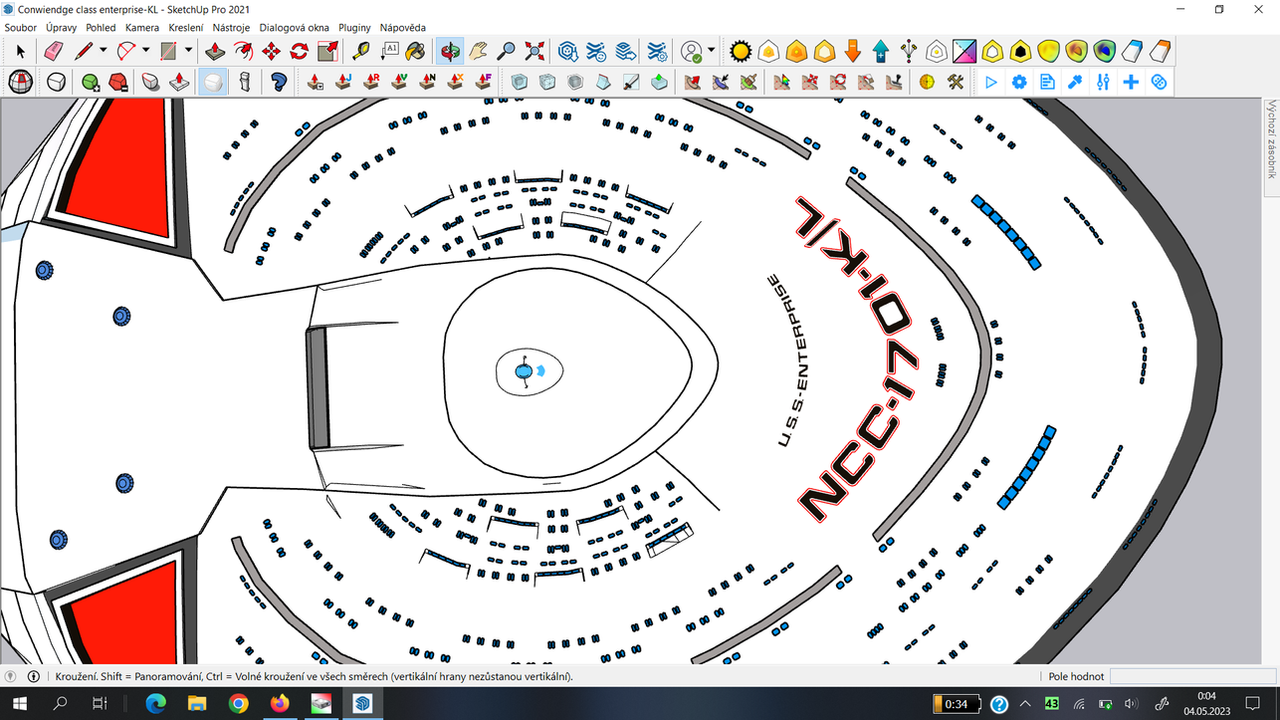Image resolution: width=1280 pixels, height=720 pixels.
Task: Select the Arc tool
Action: (127, 51)
